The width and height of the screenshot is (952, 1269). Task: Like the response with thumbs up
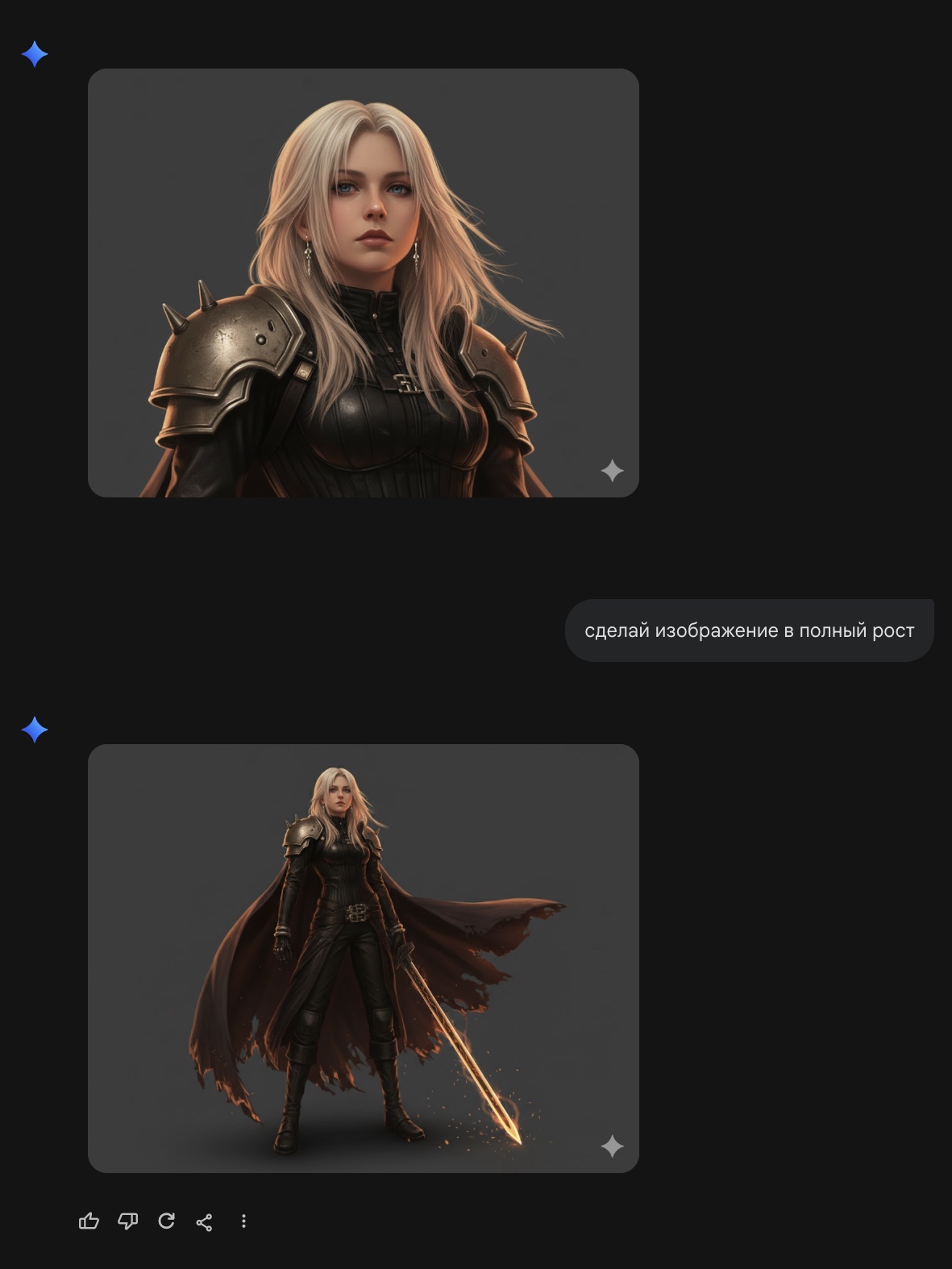click(x=89, y=1221)
